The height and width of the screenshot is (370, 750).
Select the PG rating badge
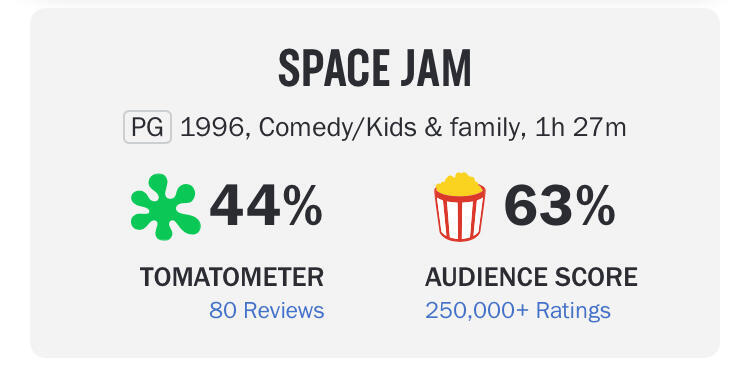click(147, 128)
